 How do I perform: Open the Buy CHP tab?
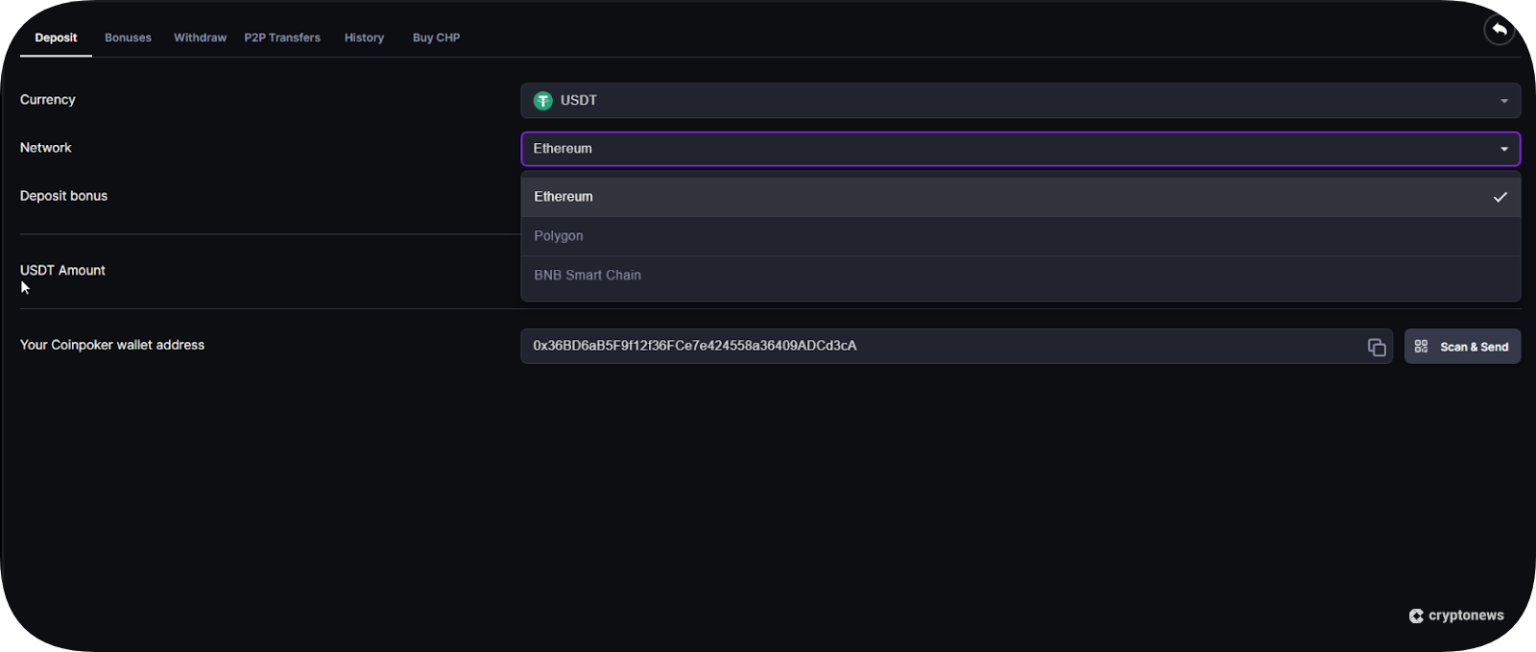(436, 38)
